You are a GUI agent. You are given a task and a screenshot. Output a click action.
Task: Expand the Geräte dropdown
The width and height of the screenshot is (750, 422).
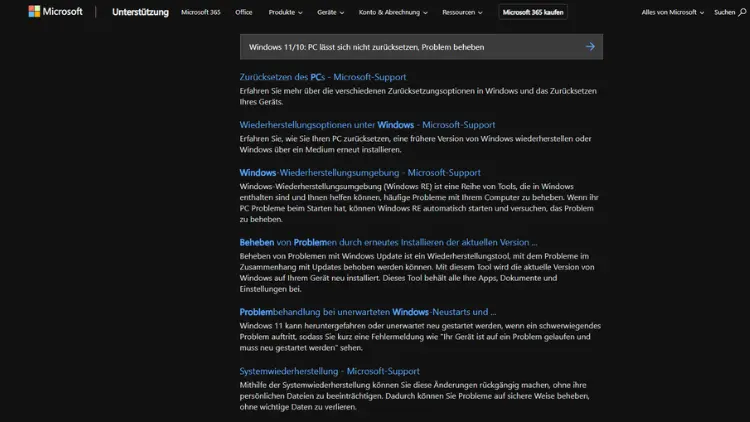coord(331,12)
